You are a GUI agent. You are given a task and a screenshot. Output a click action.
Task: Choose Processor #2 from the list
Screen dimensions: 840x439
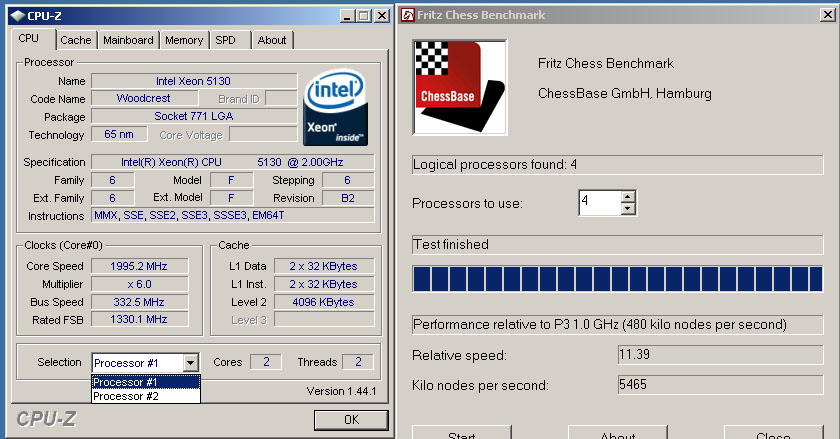coord(146,396)
